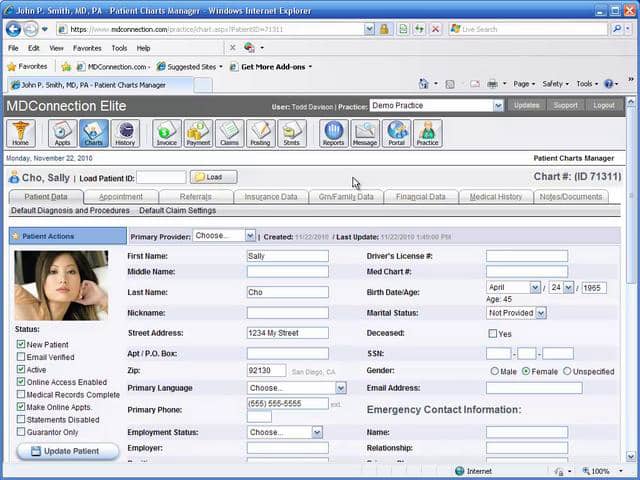Open the Marital Status dropdown
The height and width of the screenshot is (480, 640).
coord(516,313)
